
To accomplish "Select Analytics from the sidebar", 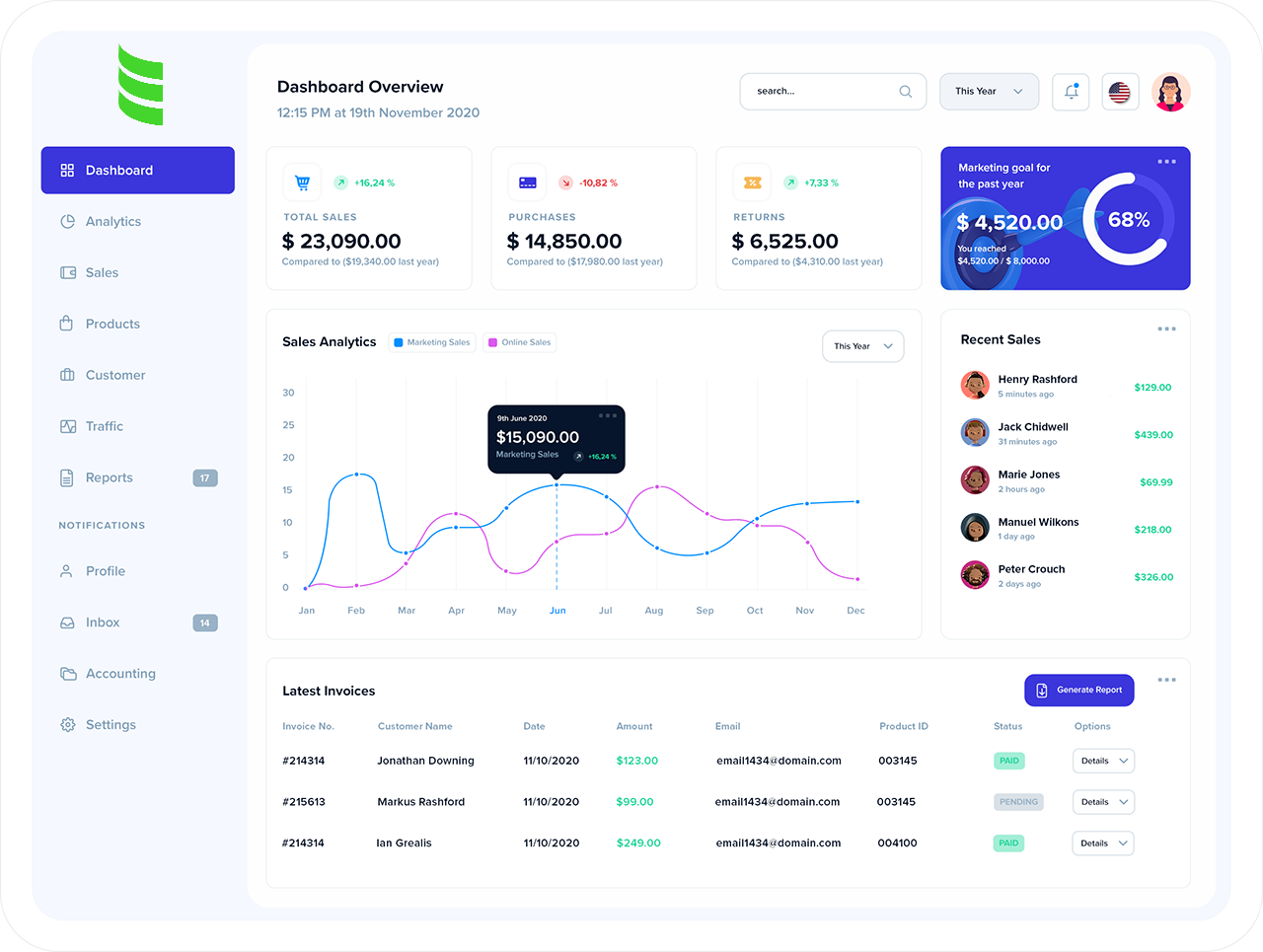I will pyautogui.click(x=111, y=221).
